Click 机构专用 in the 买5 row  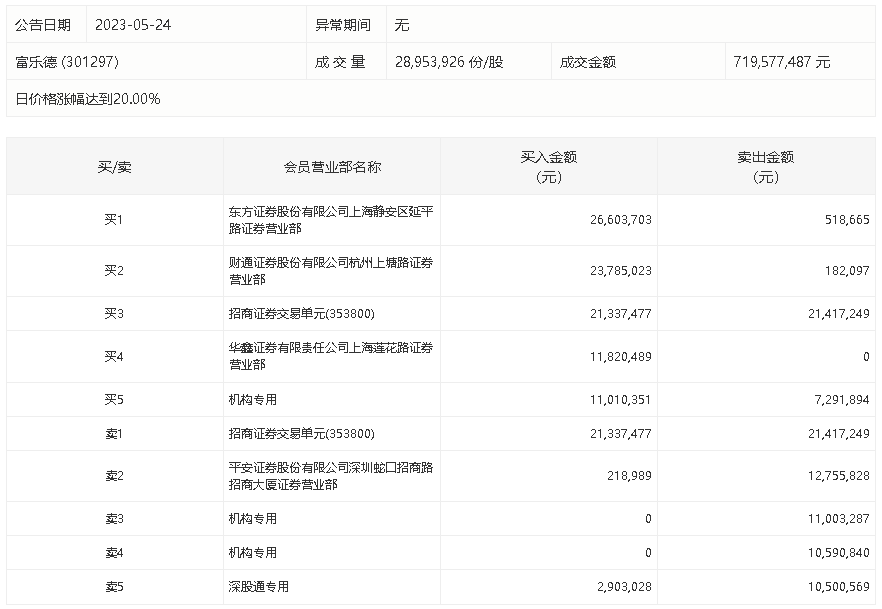click(x=253, y=400)
